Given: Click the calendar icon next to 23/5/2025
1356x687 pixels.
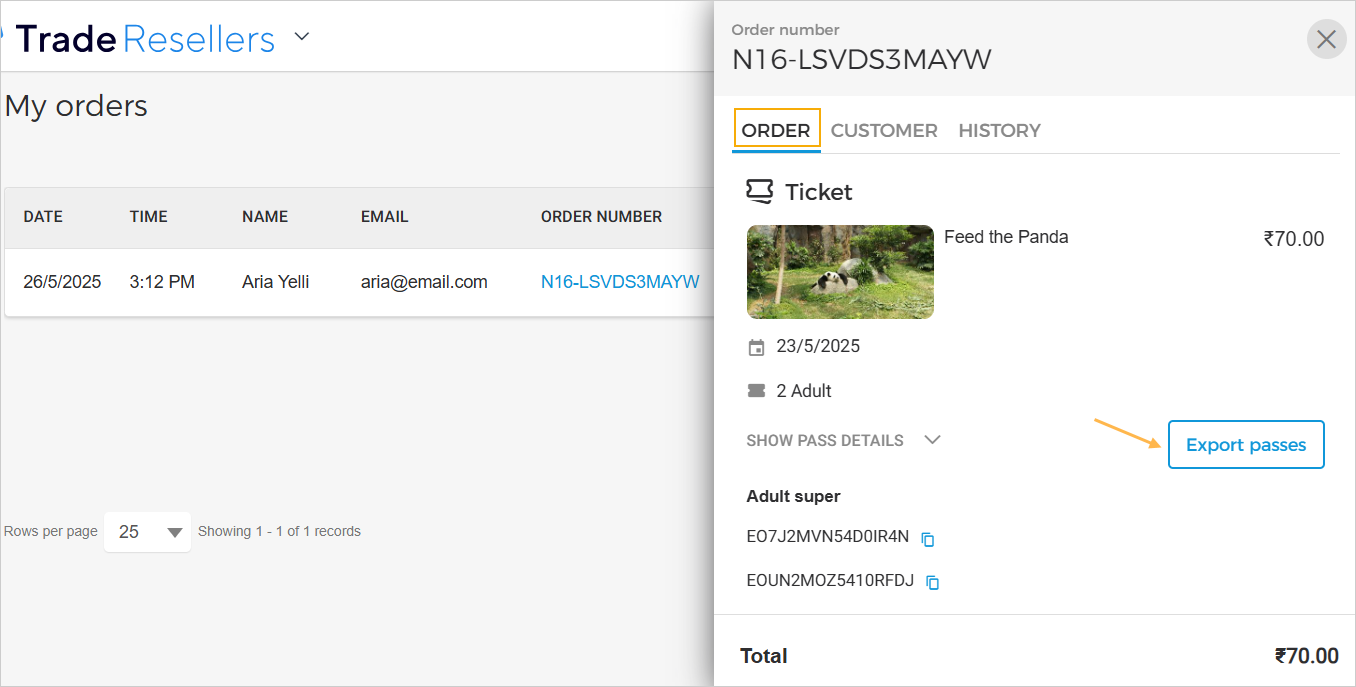Looking at the screenshot, I should coord(756,348).
